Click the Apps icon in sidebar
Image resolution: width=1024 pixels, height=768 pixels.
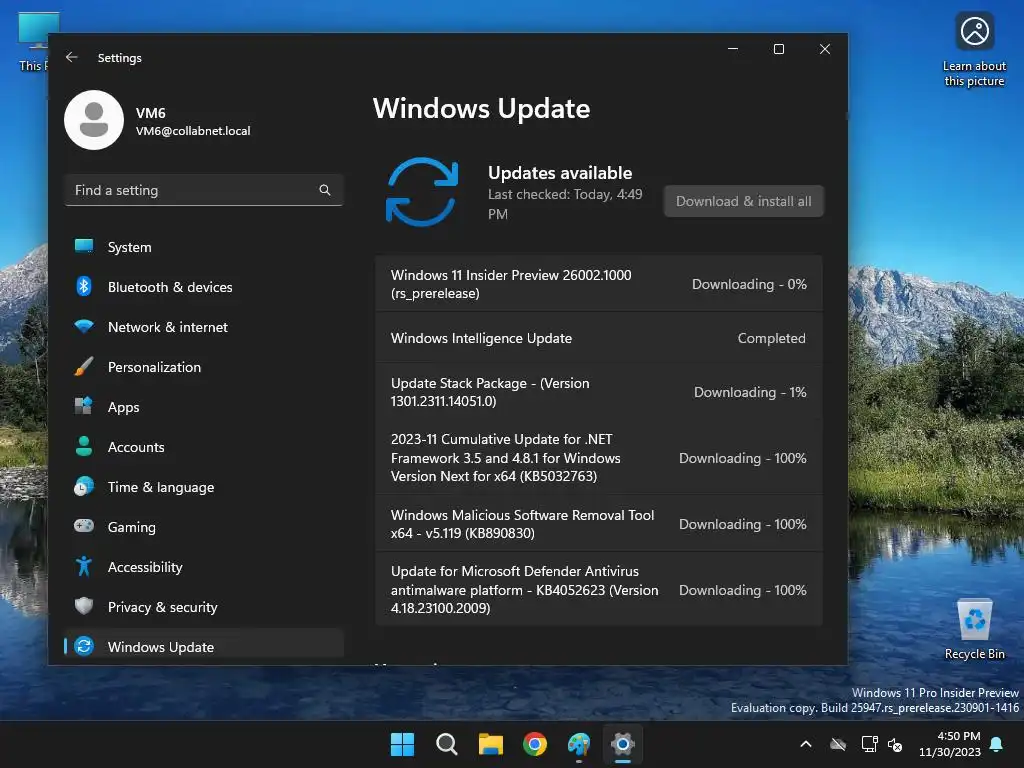(84, 406)
